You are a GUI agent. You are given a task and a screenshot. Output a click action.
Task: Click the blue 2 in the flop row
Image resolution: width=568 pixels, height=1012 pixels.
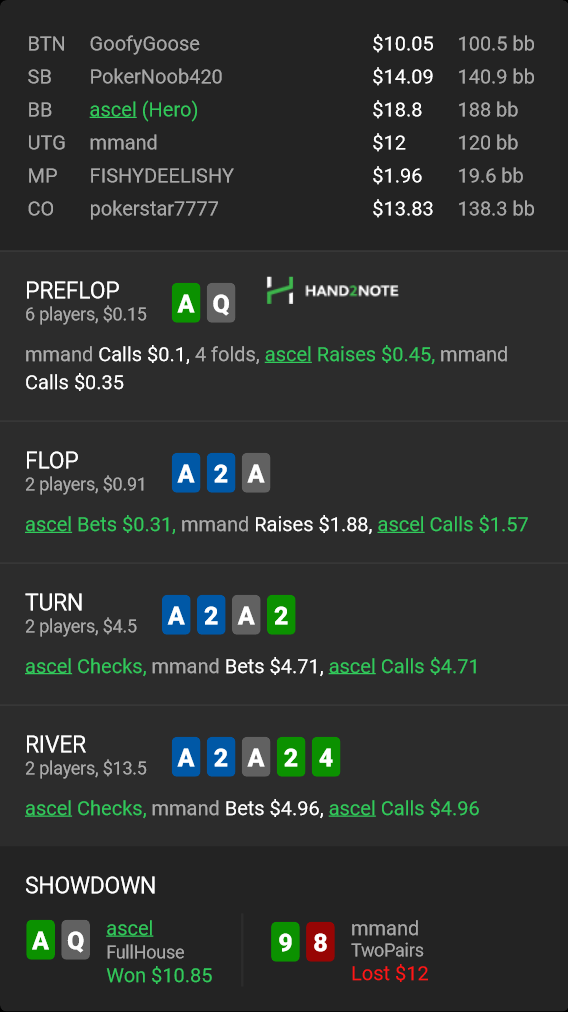tap(221, 473)
